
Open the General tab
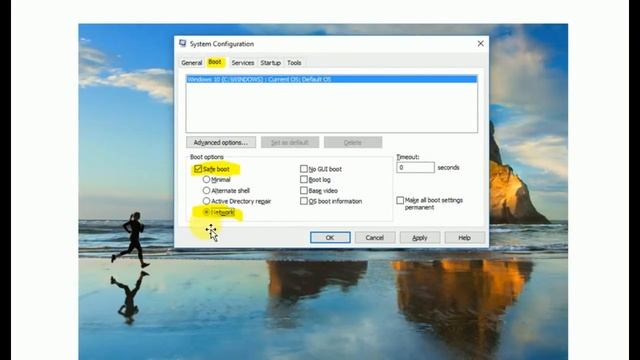point(191,63)
